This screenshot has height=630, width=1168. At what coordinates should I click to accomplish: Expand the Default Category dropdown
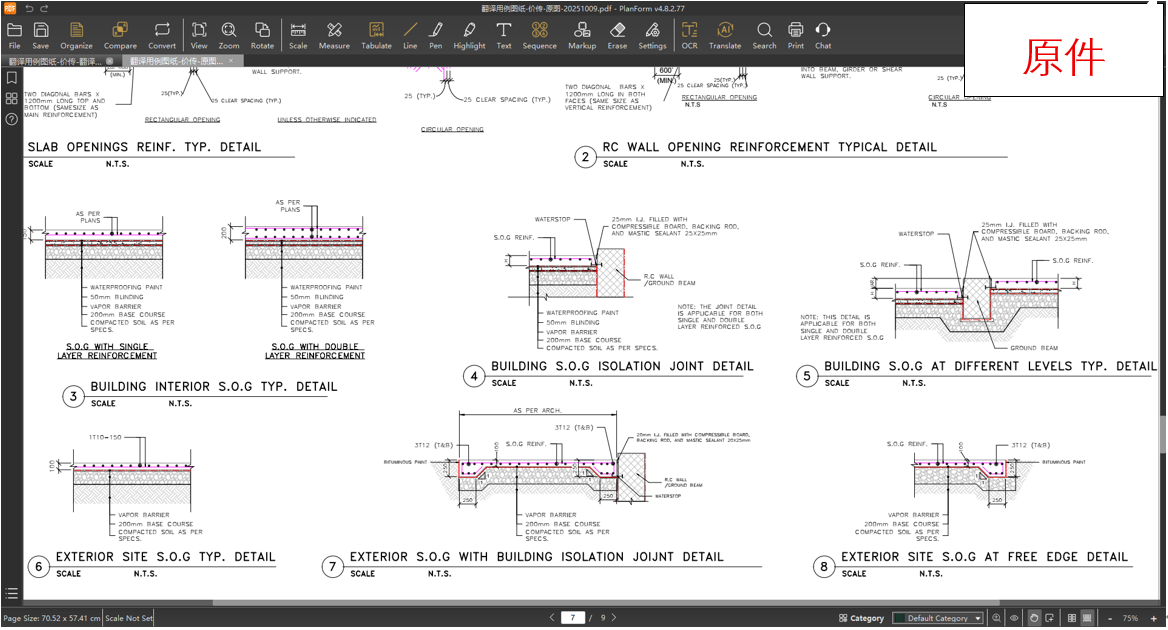tap(938, 618)
